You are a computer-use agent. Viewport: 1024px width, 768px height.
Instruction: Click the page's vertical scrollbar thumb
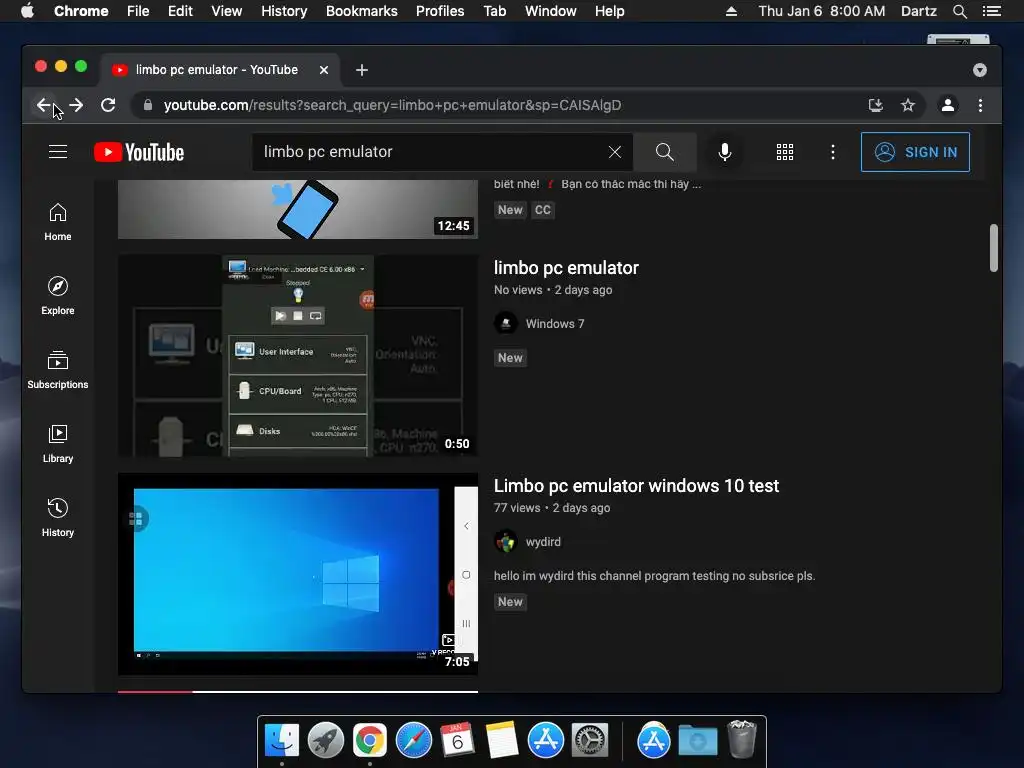pyautogui.click(x=993, y=248)
